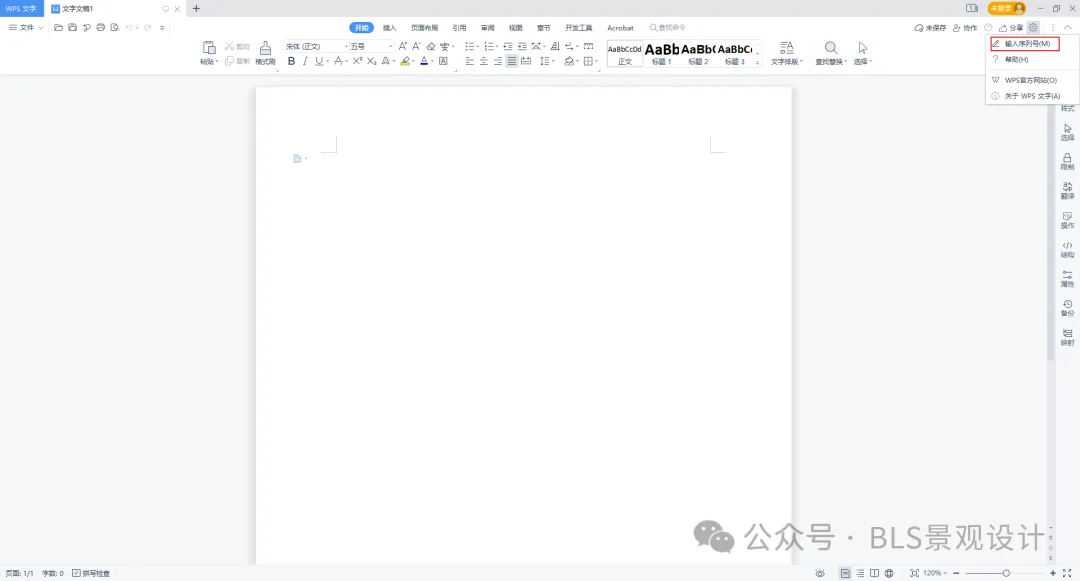Click the Paste clipboard icon
The image size is (1080, 581).
(209, 47)
